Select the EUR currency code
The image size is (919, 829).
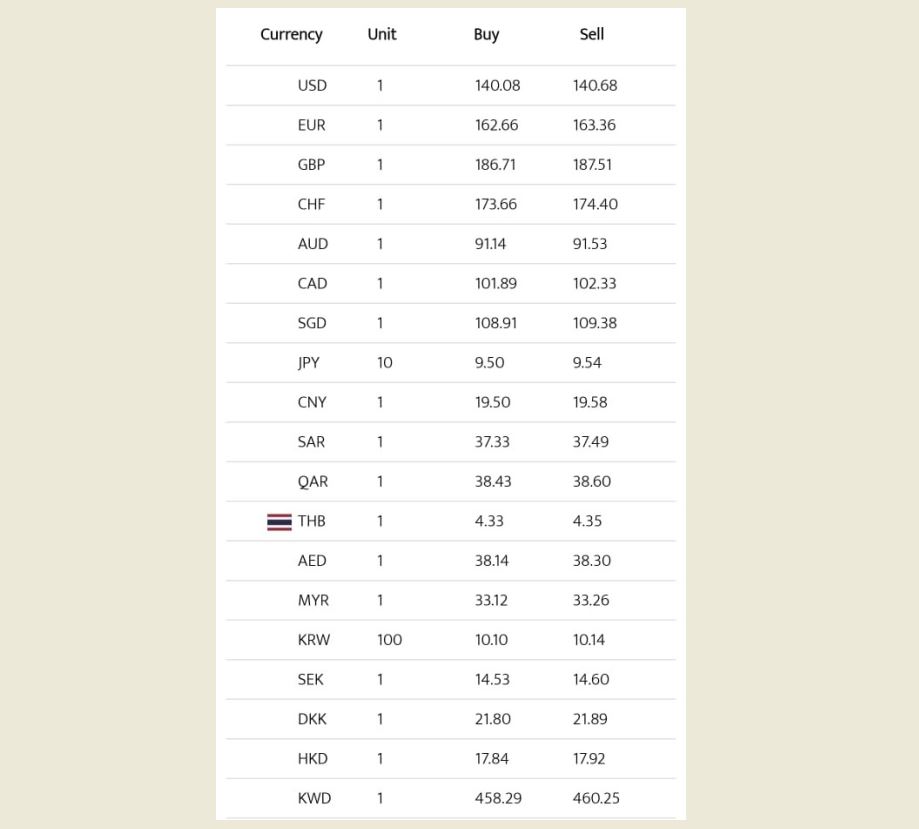coord(311,125)
